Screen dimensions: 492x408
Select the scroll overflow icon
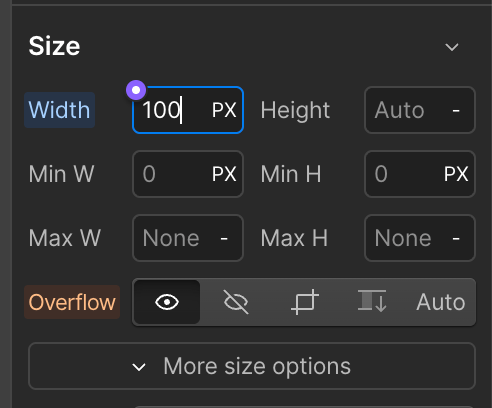coord(372,301)
